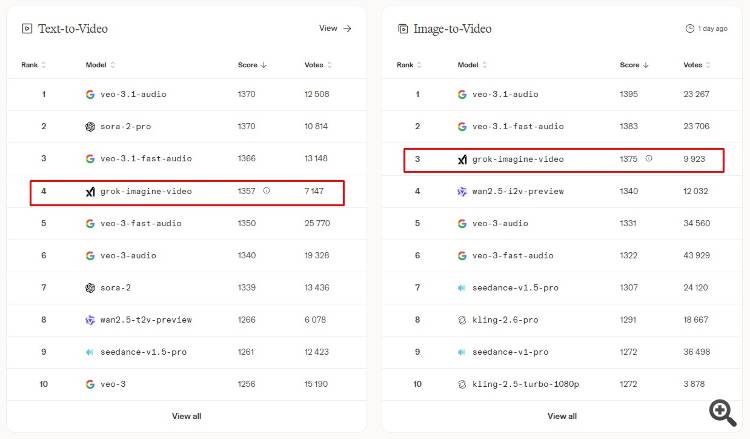This screenshot has height=439, width=750.
Task: Sort Text-to-Video table by Rank
Action: pos(33,65)
